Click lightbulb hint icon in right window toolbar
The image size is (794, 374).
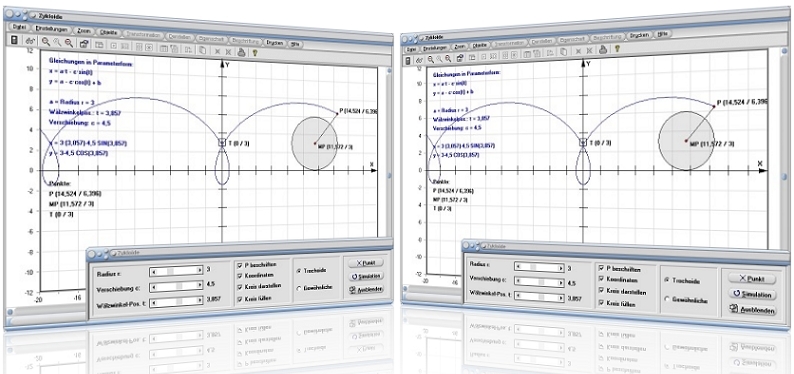pos(617,50)
